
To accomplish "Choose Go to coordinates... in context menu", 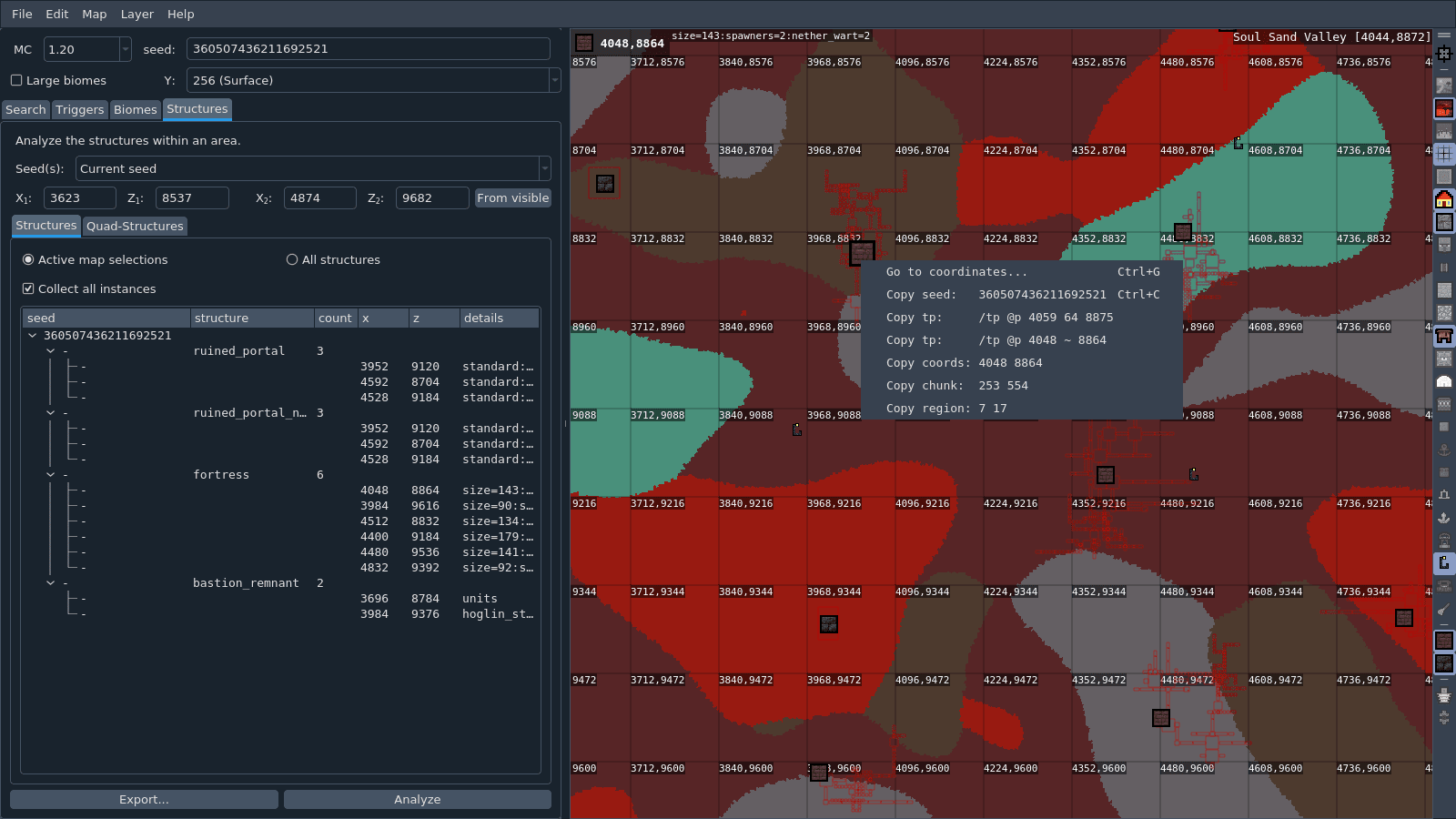I will (1022, 272).
